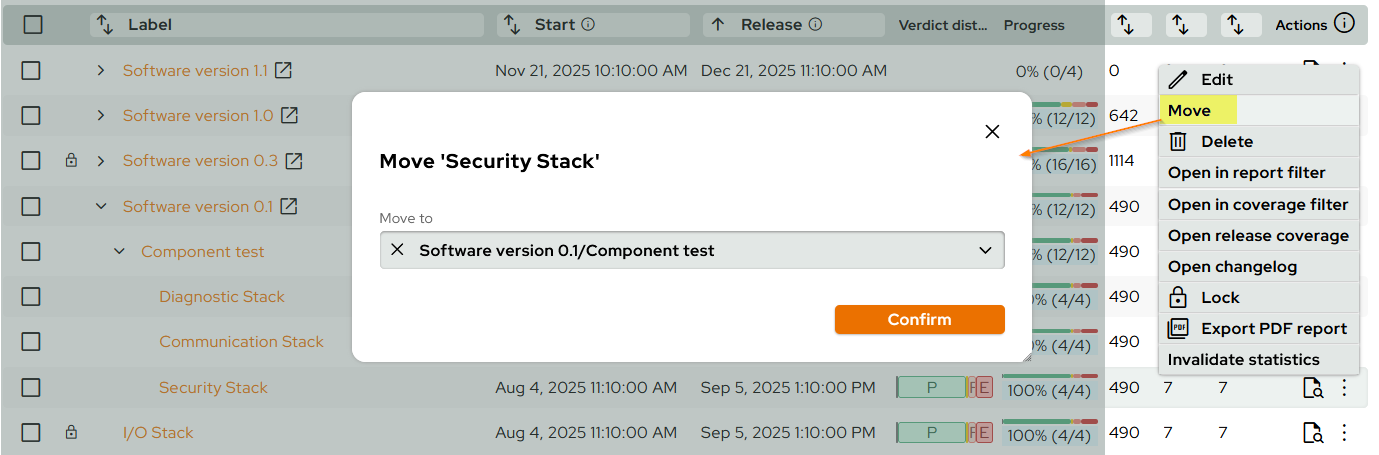Expand the Software version 1.0 tree row
Viewport: 1379px width, 455px height.
tap(100, 115)
